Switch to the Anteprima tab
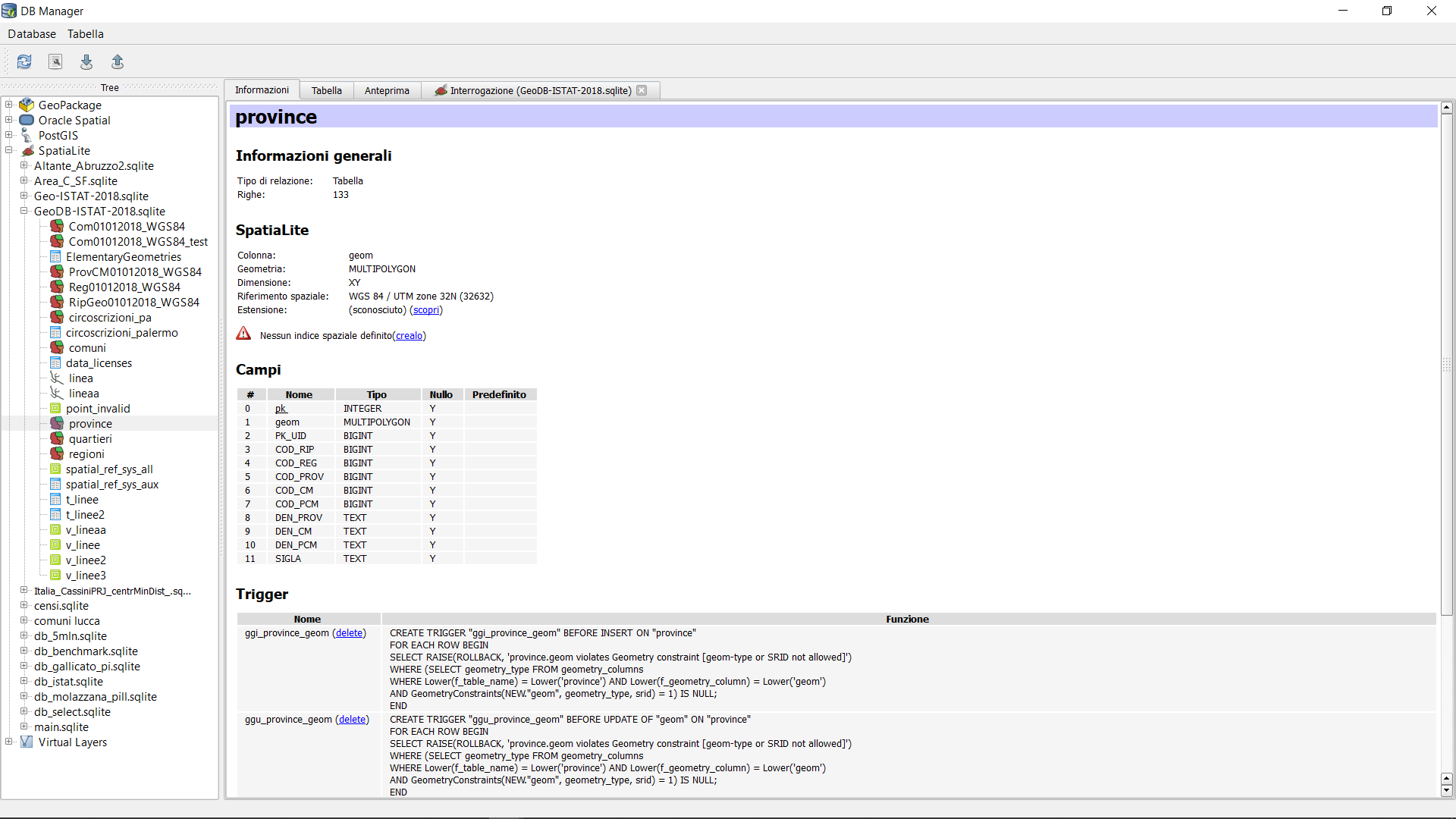The width and height of the screenshot is (1456, 819). click(387, 90)
